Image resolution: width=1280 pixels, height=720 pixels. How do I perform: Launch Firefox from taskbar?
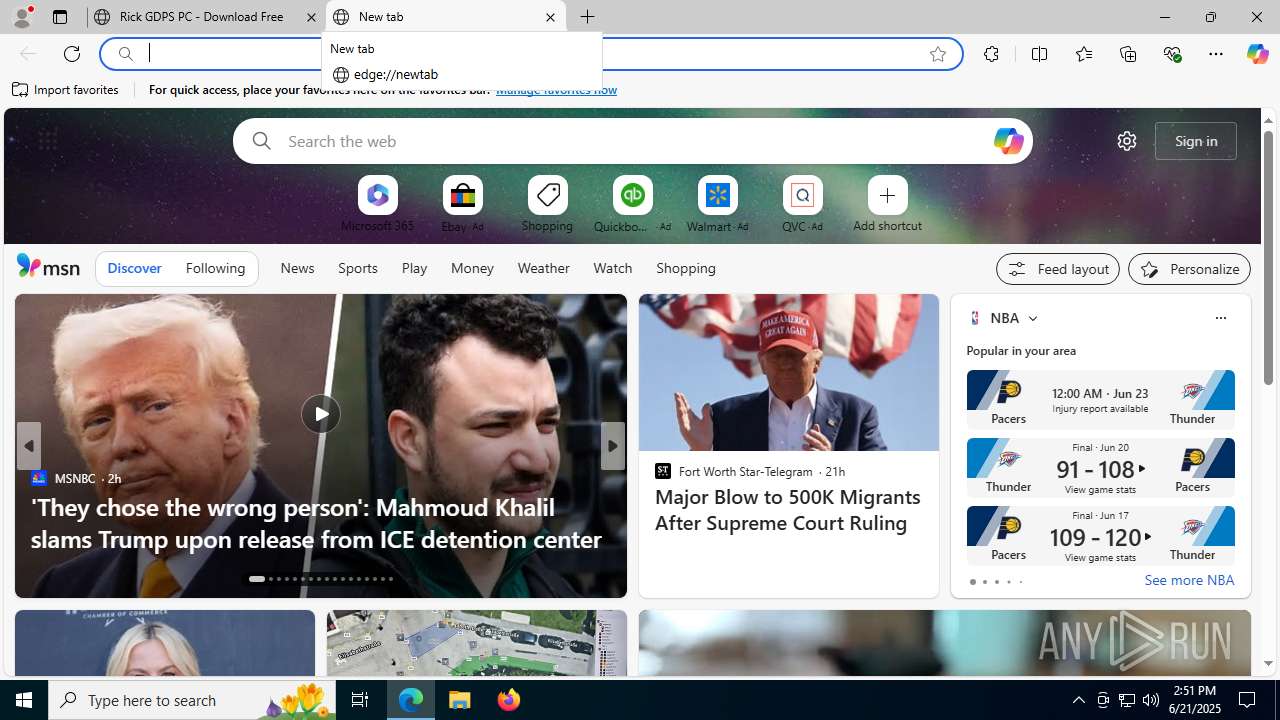tap(508, 700)
